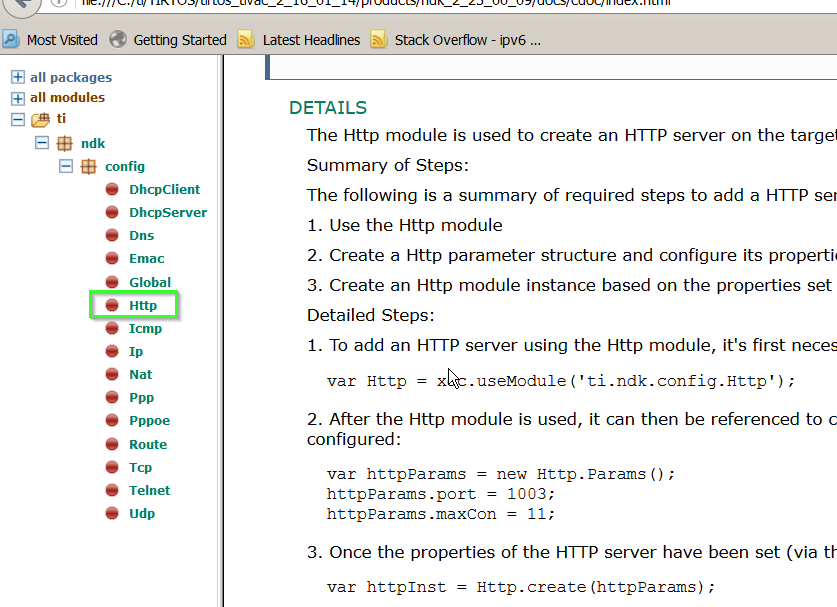The width and height of the screenshot is (837, 607).
Task: Open the DhcpServer module page
Action: (x=168, y=212)
